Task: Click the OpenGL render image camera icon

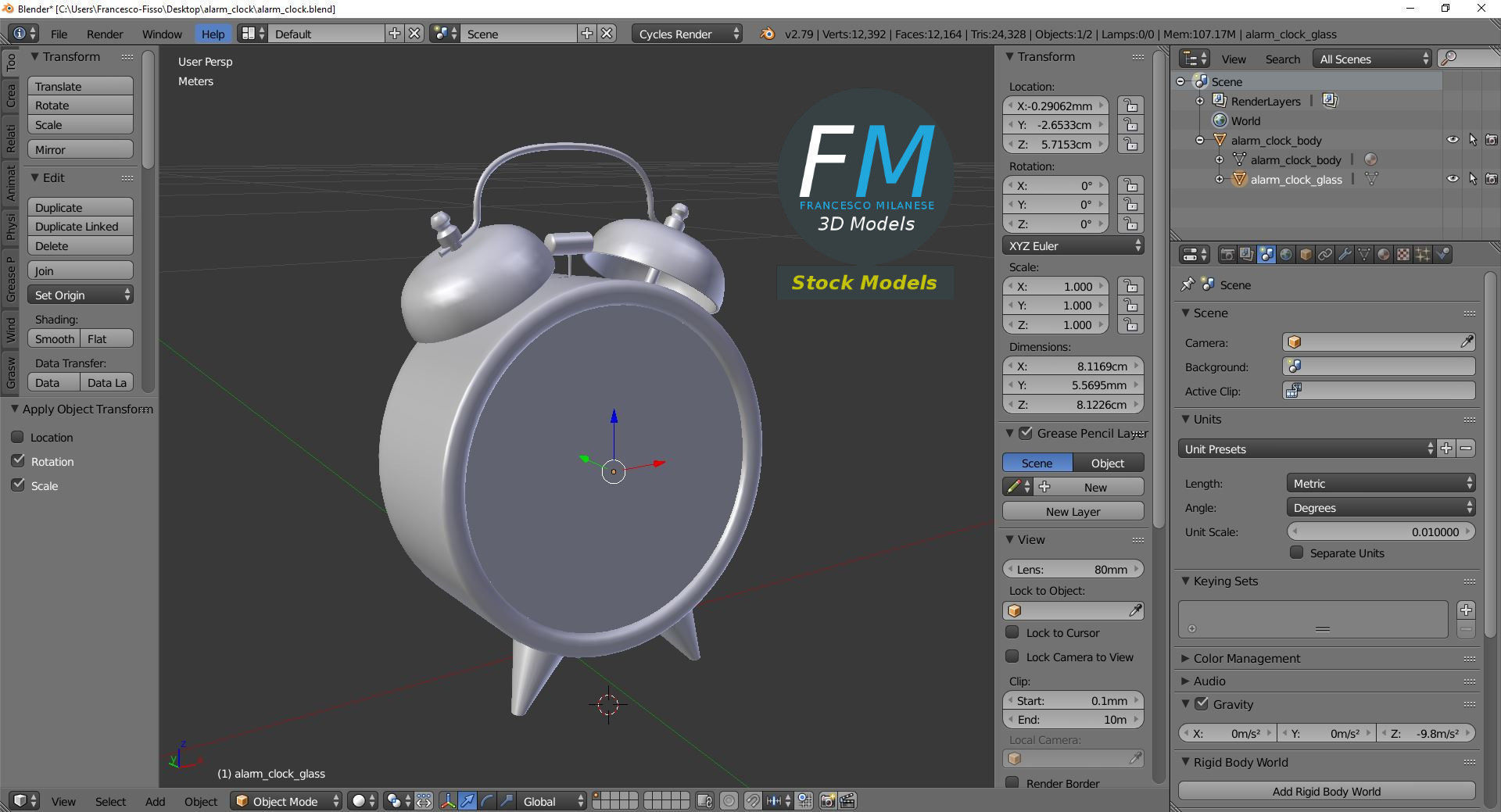Action: pos(827,801)
